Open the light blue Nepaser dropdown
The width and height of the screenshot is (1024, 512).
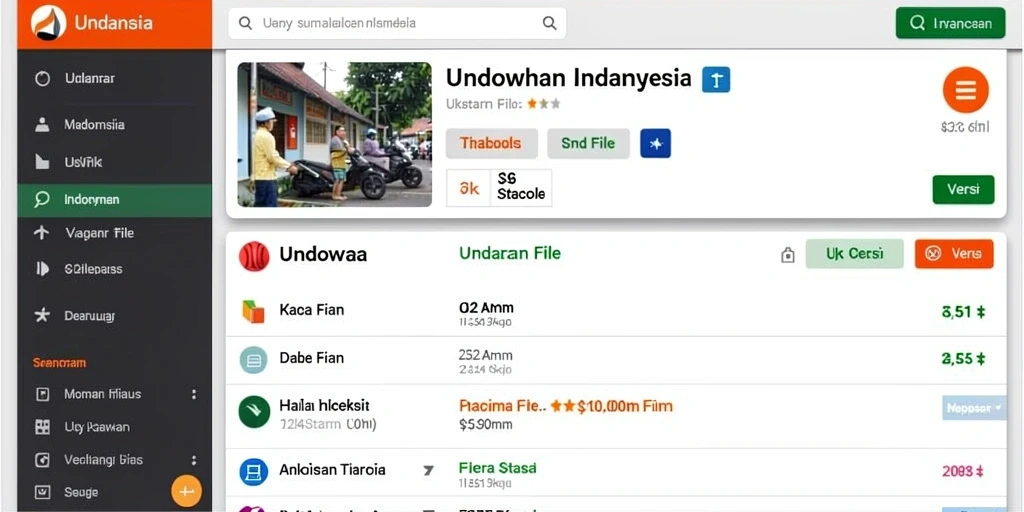coord(974,408)
